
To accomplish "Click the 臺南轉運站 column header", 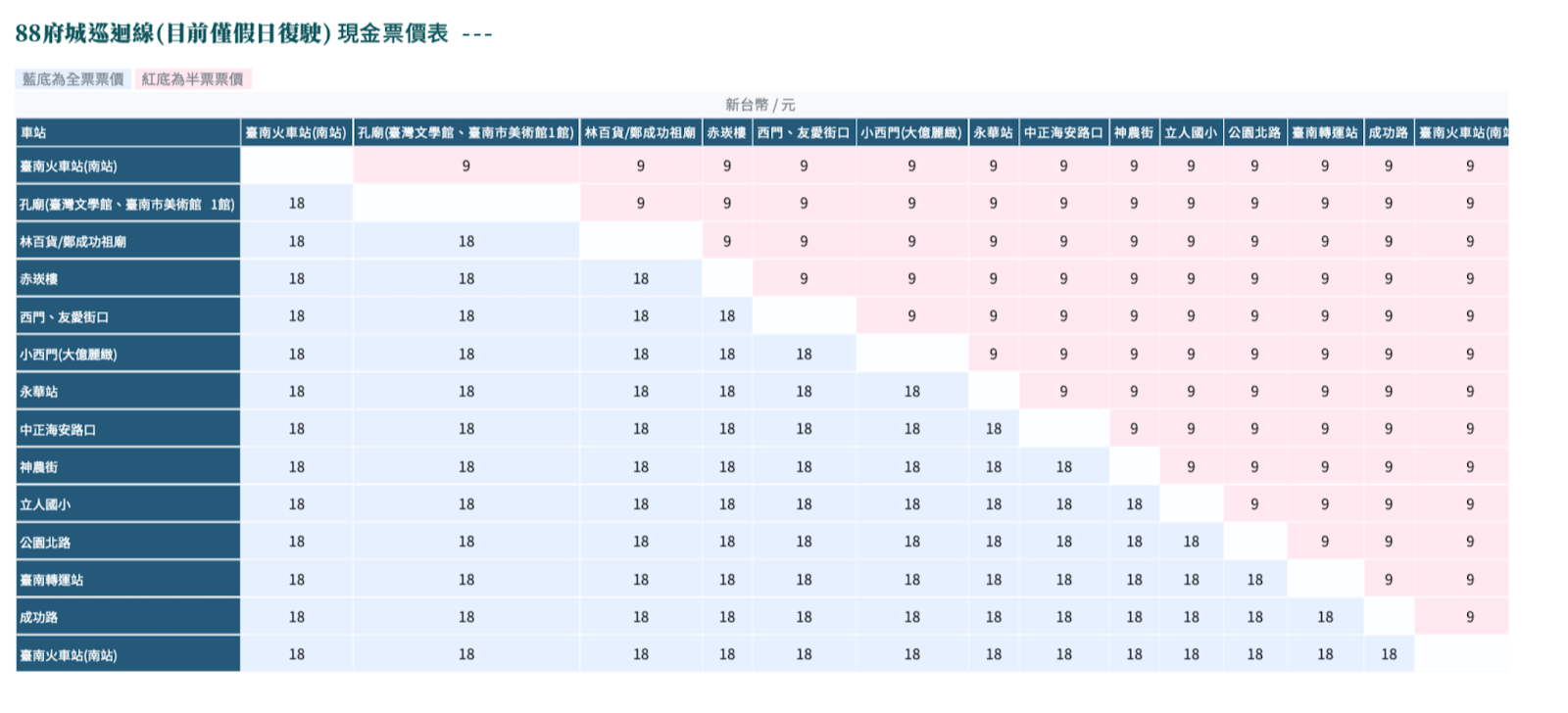I will point(1325,132).
